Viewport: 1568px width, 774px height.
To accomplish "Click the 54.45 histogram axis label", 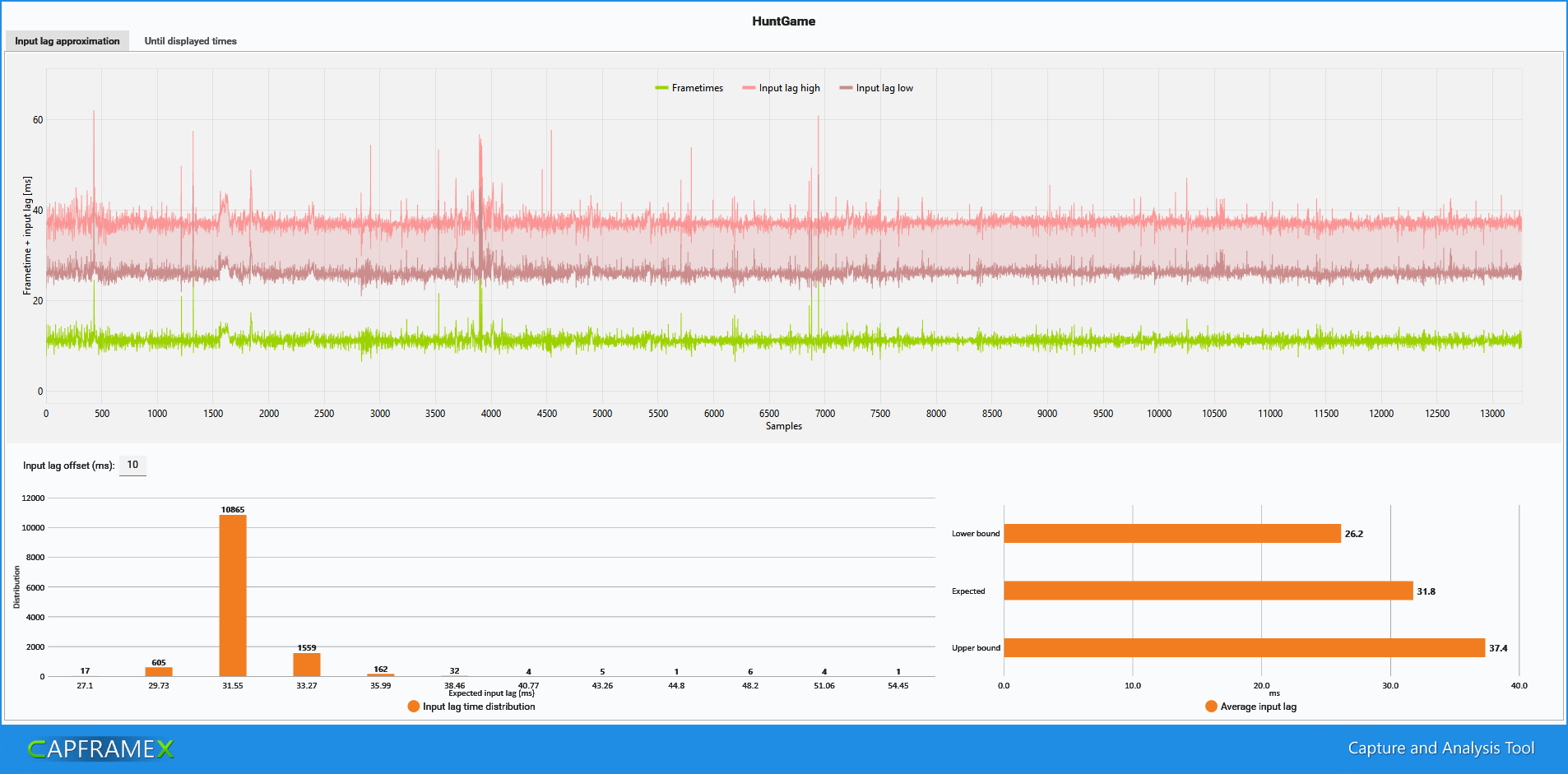I will click(898, 685).
